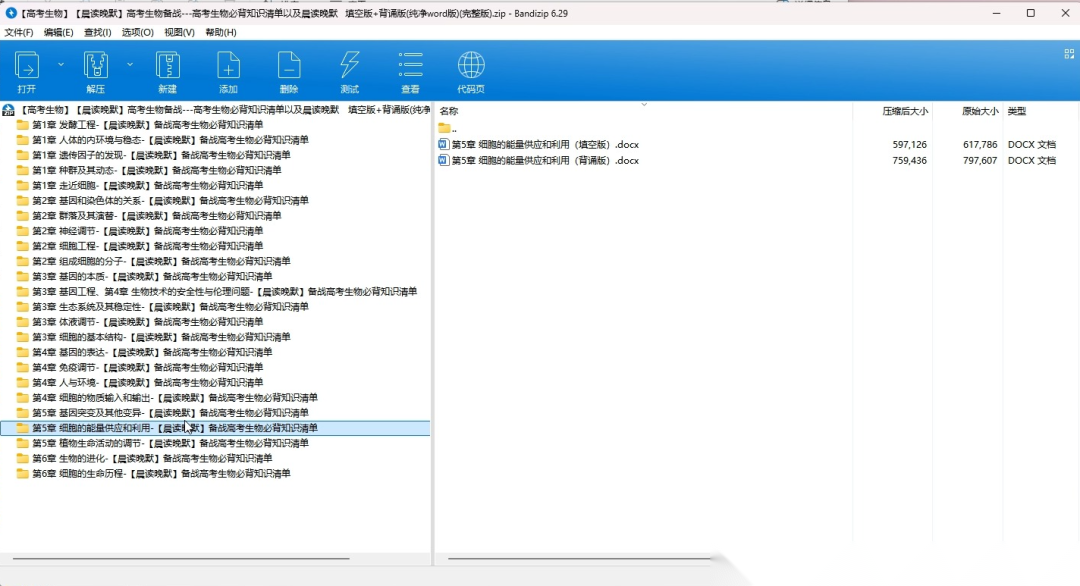This screenshot has width=1080, height=586.
Task: Click the 测试 (Test) lightning icon
Action: click(x=349, y=67)
